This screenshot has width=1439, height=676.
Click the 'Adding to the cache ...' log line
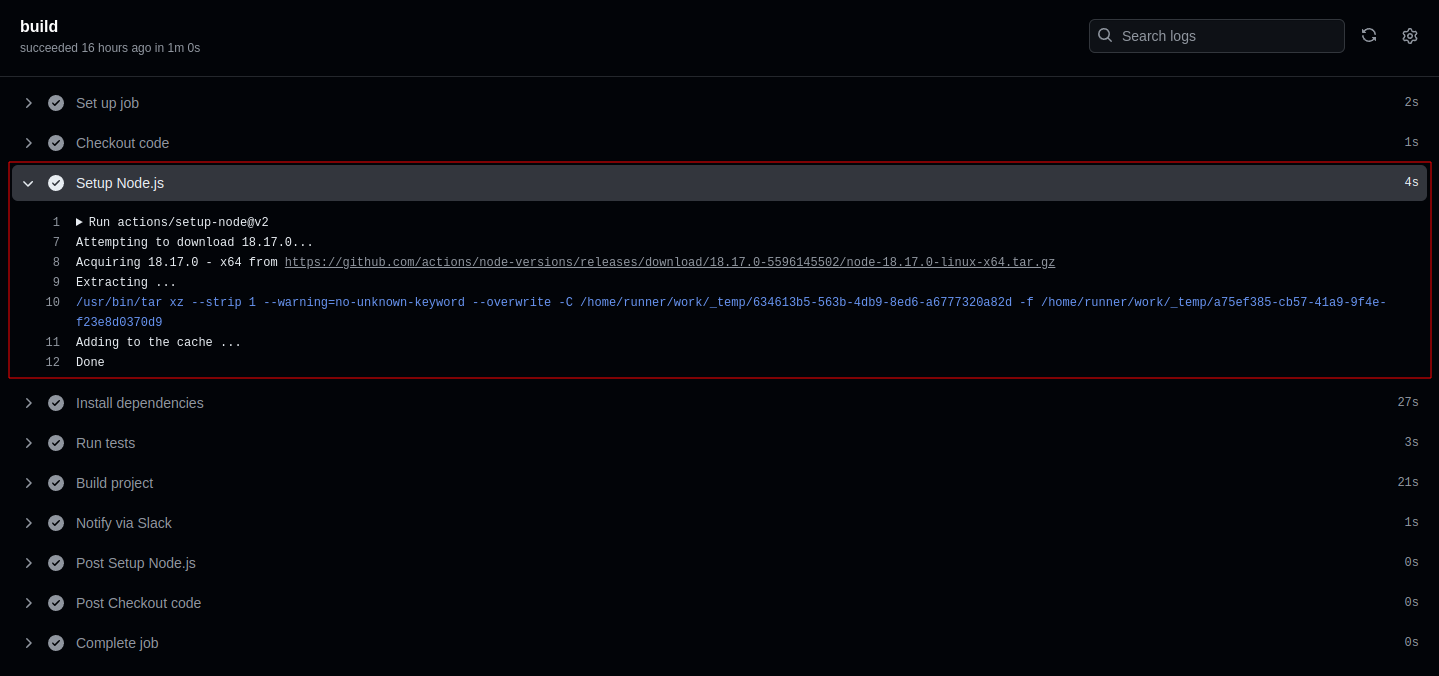pyautogui.click(x=158, y=342)
